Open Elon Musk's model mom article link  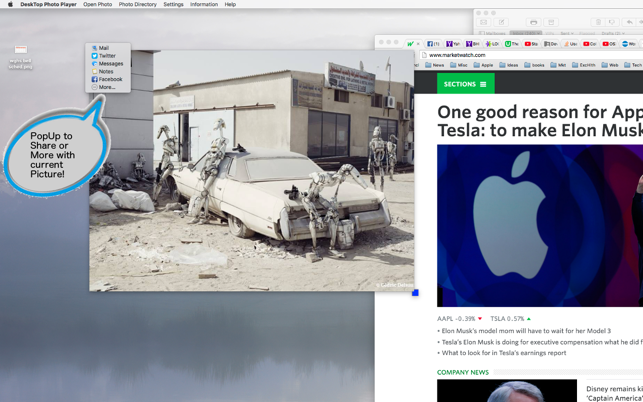click(x=525, y=331)
